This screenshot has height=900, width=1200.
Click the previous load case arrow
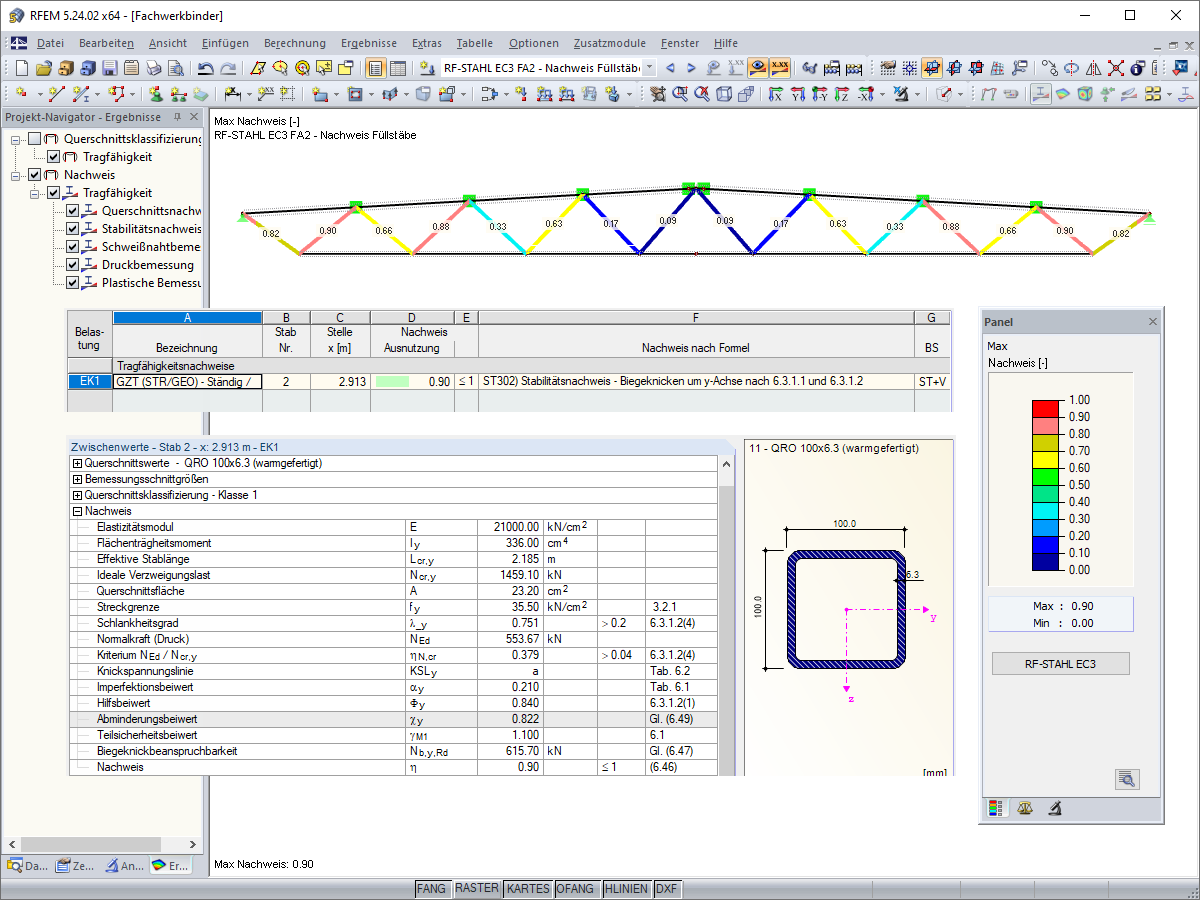(670, 68)
